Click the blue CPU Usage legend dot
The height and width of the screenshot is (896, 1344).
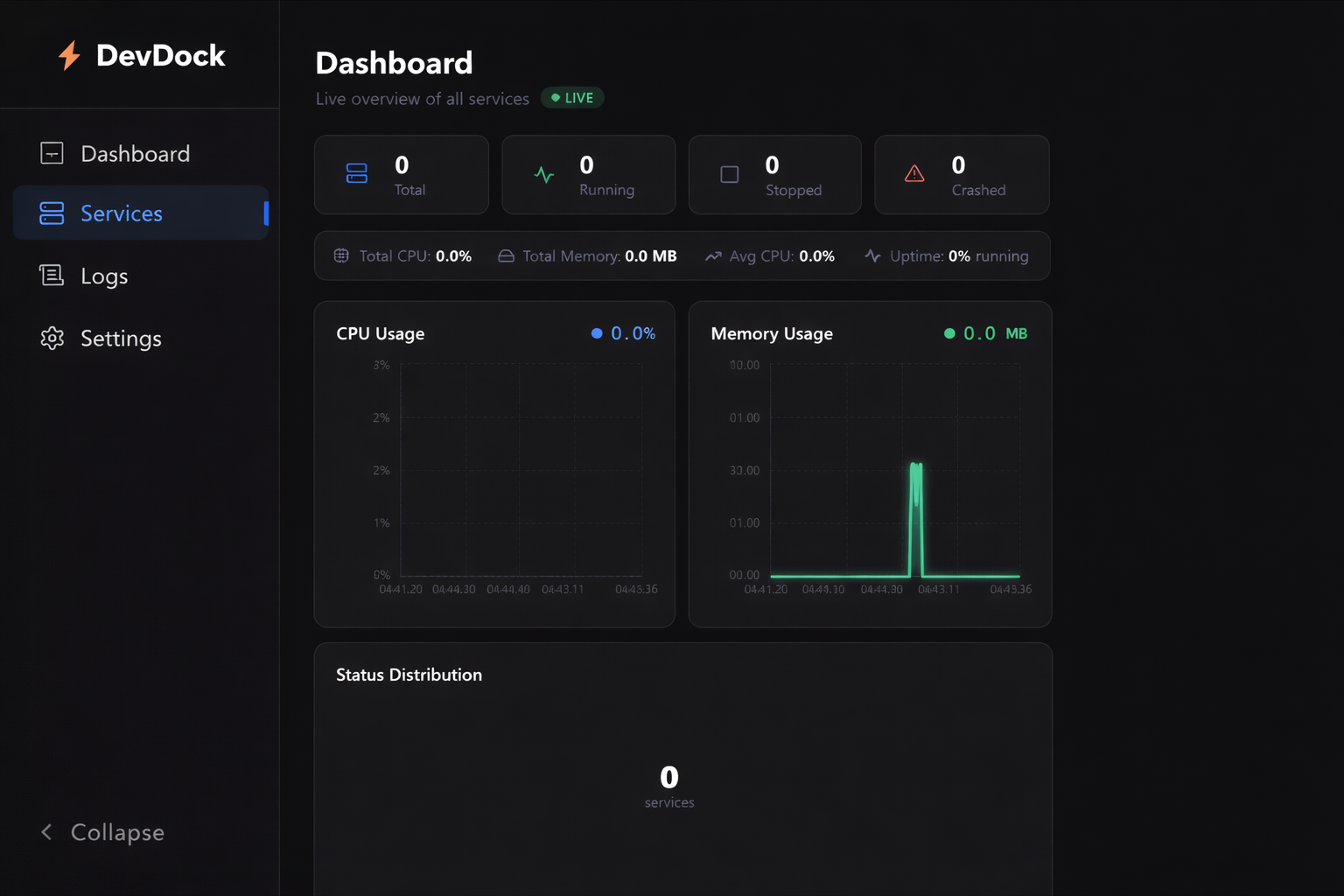(597, 333)
